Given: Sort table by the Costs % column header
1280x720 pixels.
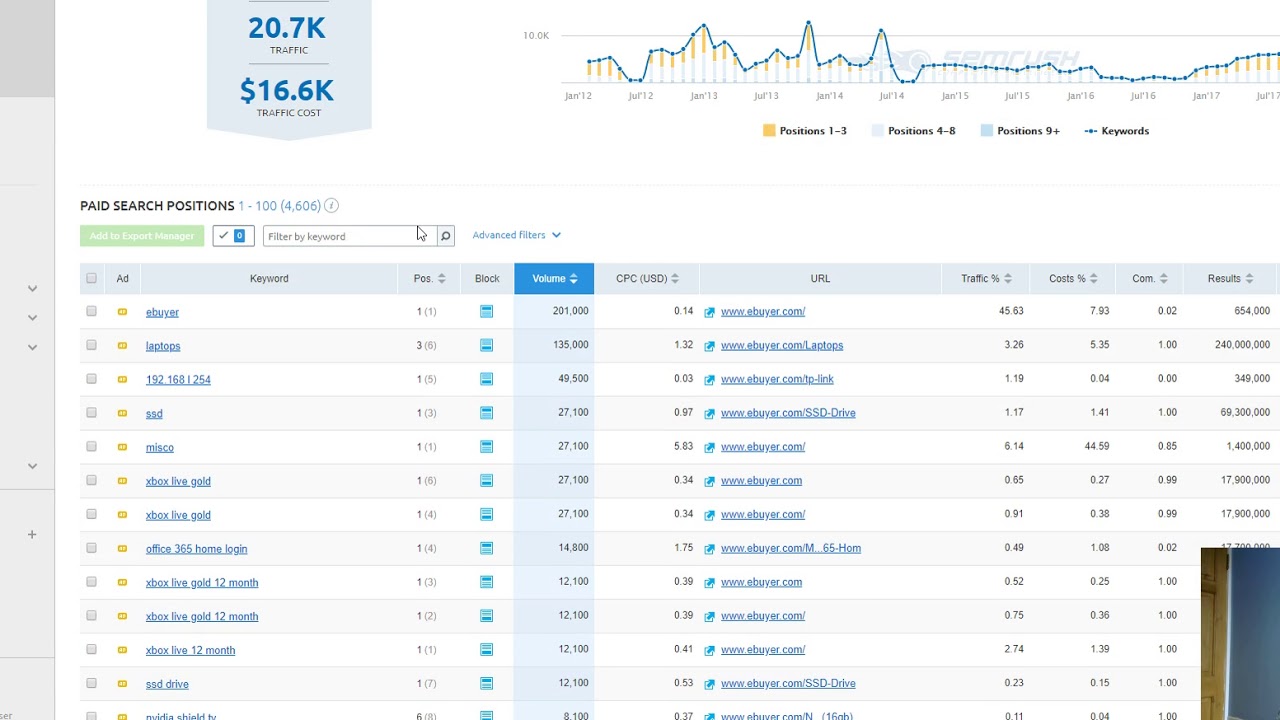Looking at the screenshot, I should point(1073,279).
